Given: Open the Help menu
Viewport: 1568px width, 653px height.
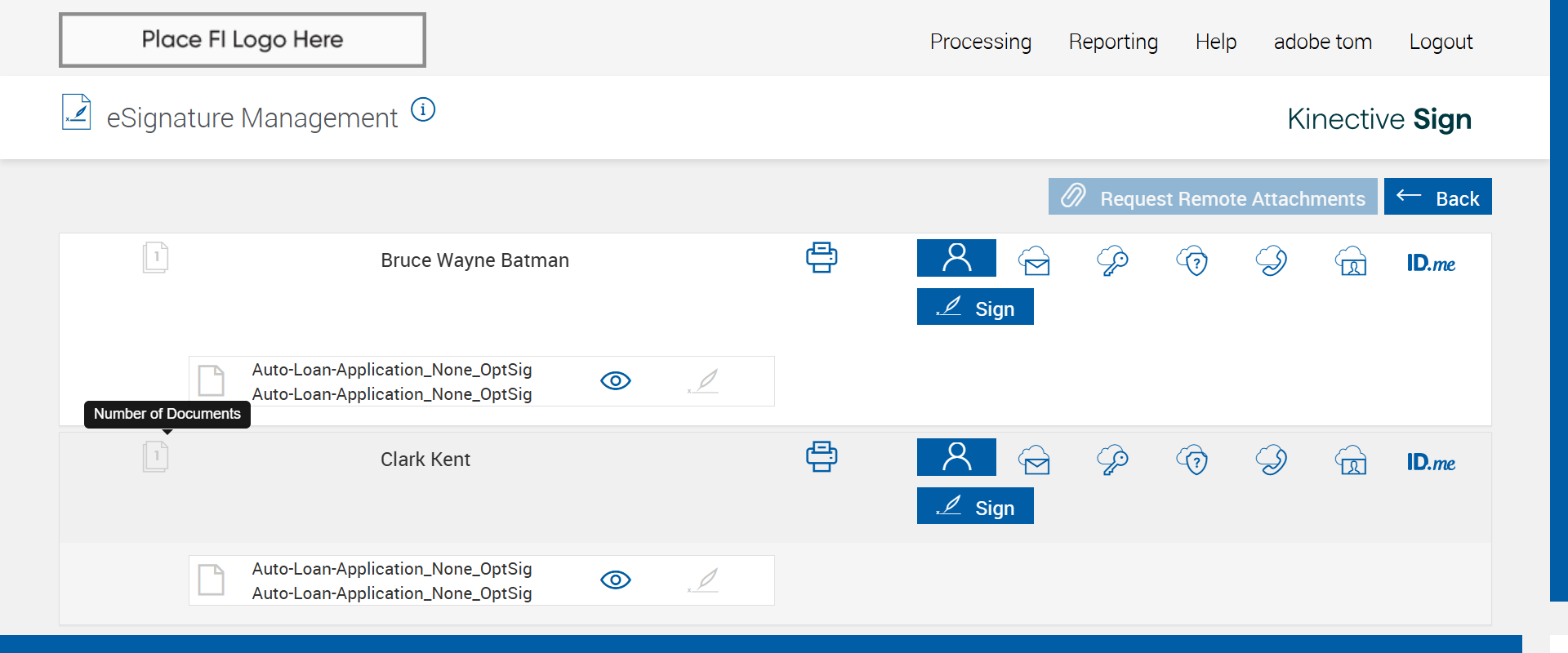Looking at the screenshot, I should point(1215,42).
